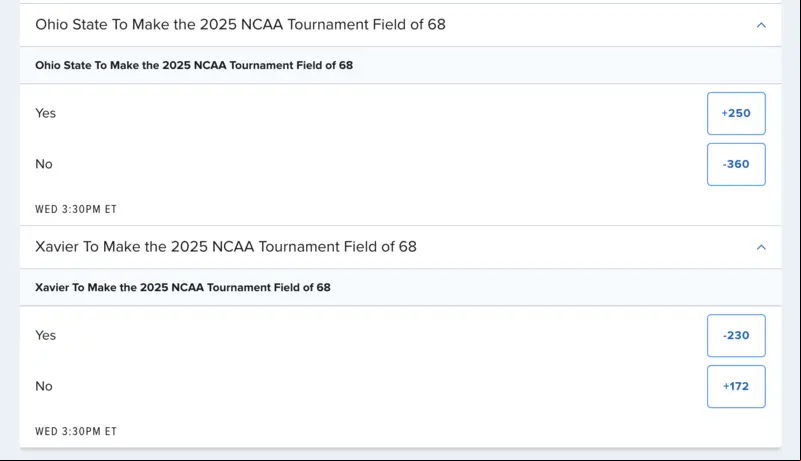The image size is (801, 461).
Task: Click the light blue Xavier subheading bar
Action: pos(400,288)
